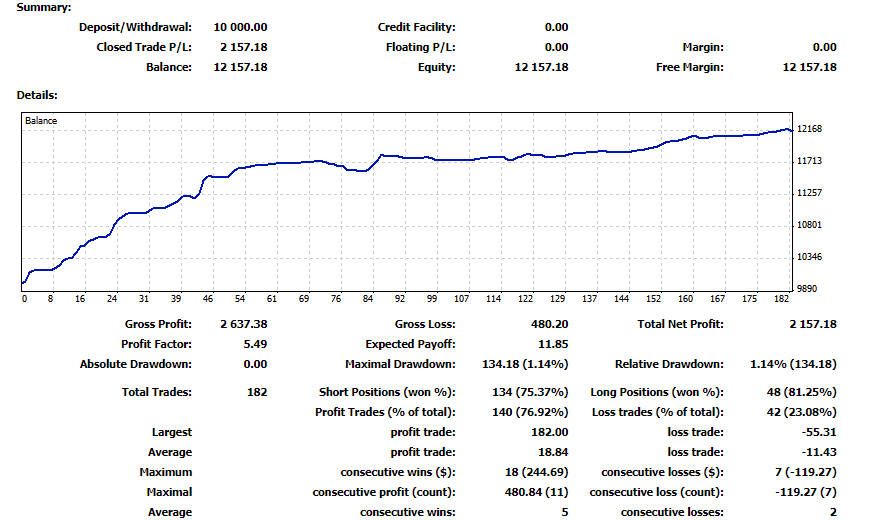Screen dimensions: 894x520
Task: Click the largest profit trade value 182.00
Action: [550, 432]
